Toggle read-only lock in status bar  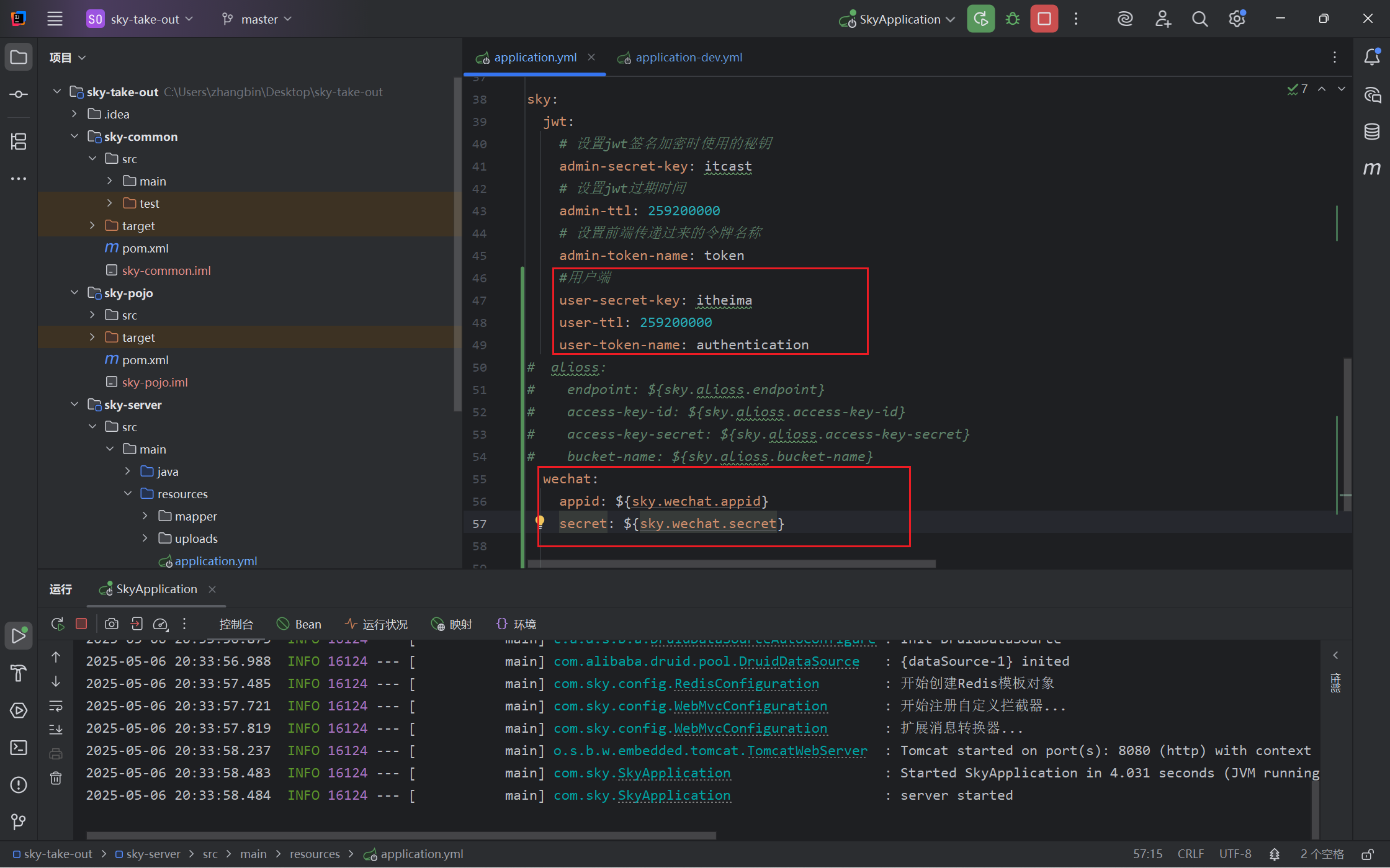(1367, 854)
